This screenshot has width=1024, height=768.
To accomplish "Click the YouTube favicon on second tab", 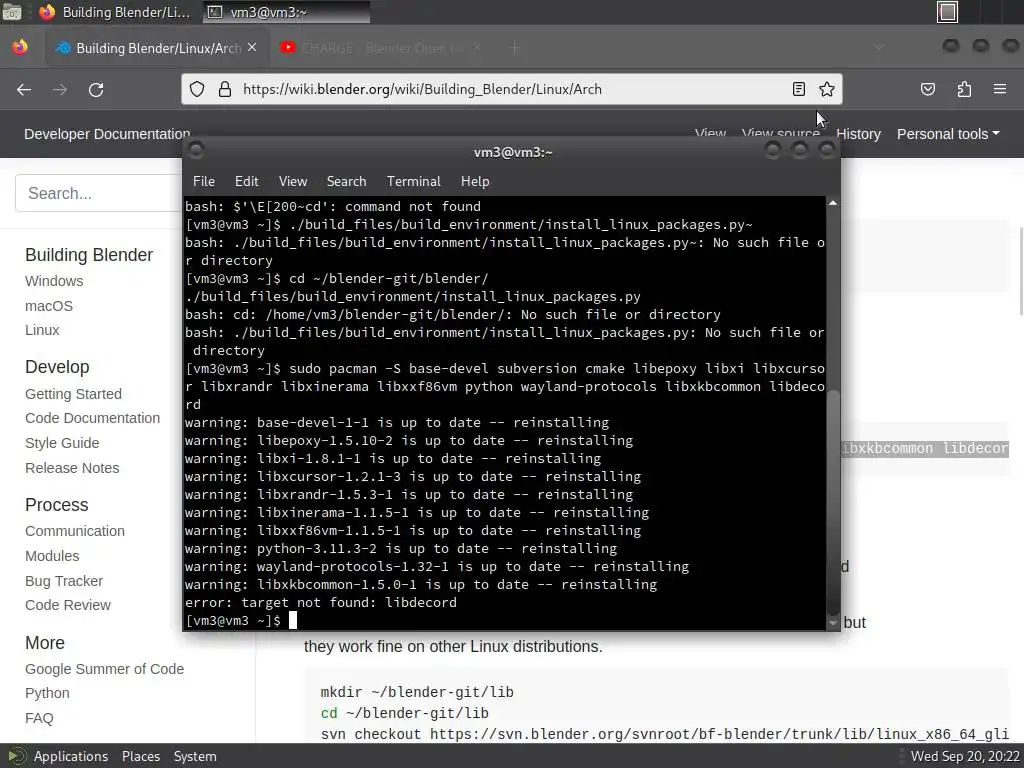I will tap(287, 48).
